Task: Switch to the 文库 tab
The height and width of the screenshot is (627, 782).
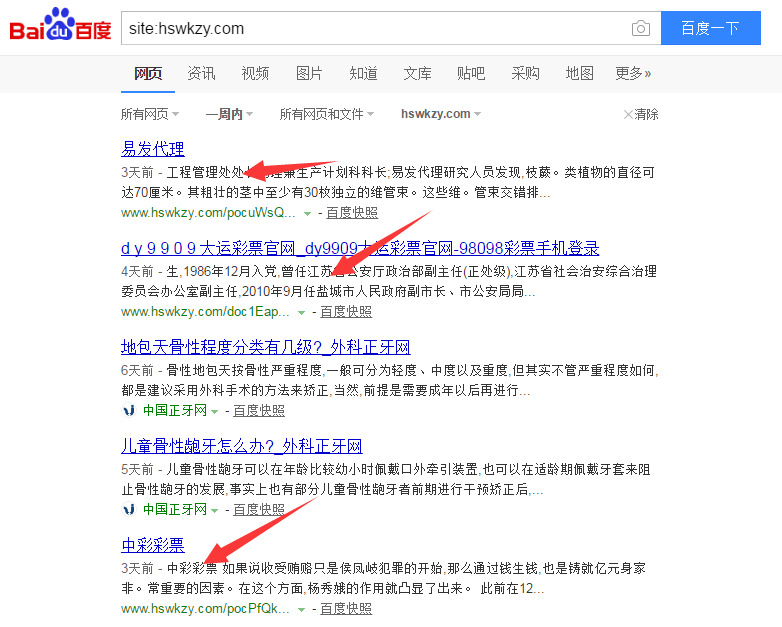Action: (x=417, y=74)
